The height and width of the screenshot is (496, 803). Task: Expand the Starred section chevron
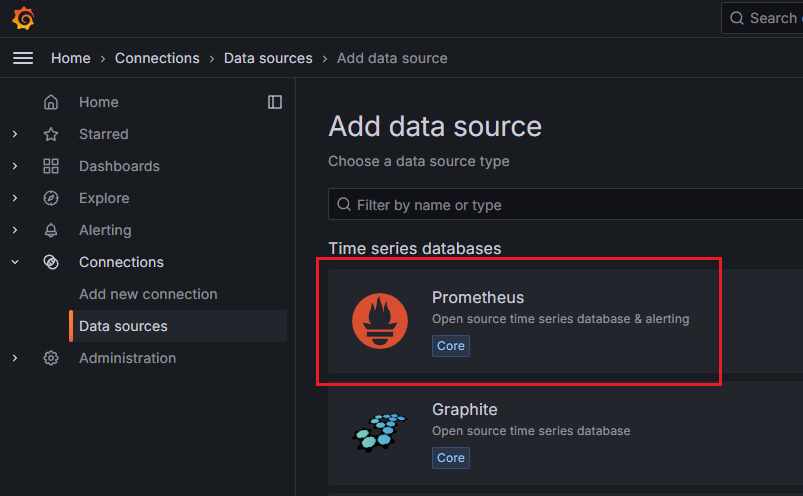click(x=15, y=134)
